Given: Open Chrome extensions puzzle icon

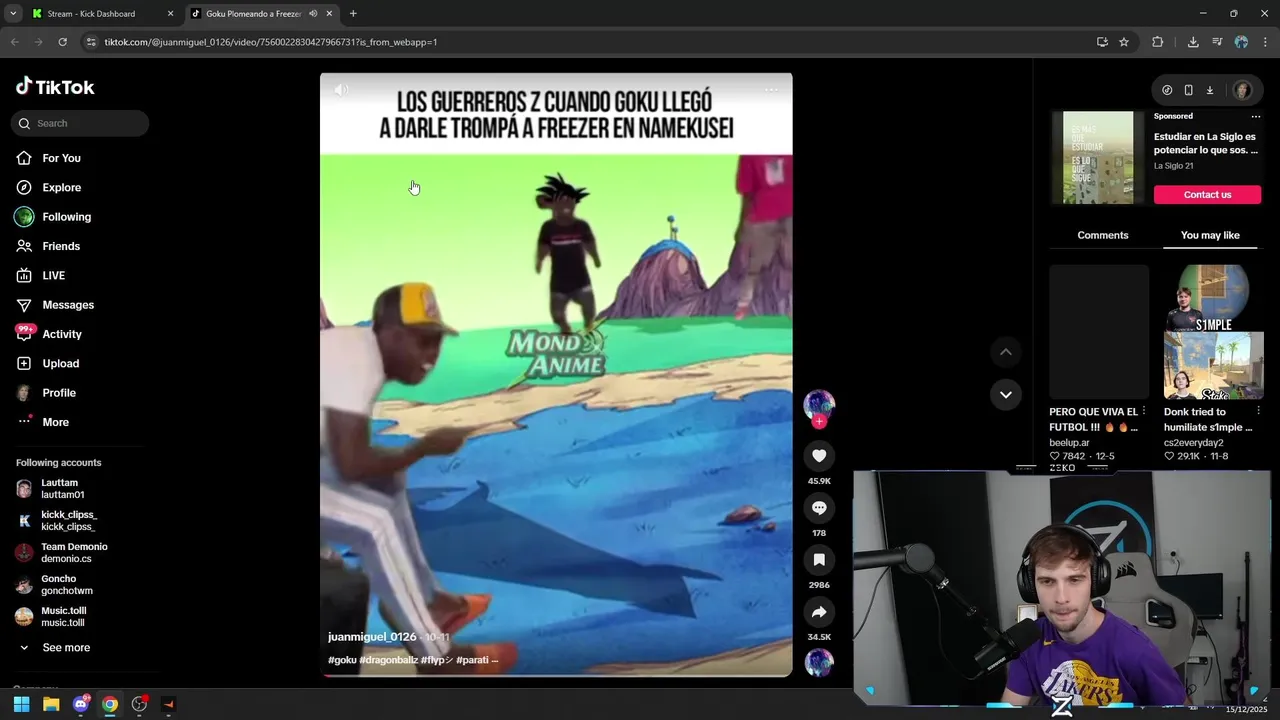Looking at the screenshot, I should tap(1158, 42).
